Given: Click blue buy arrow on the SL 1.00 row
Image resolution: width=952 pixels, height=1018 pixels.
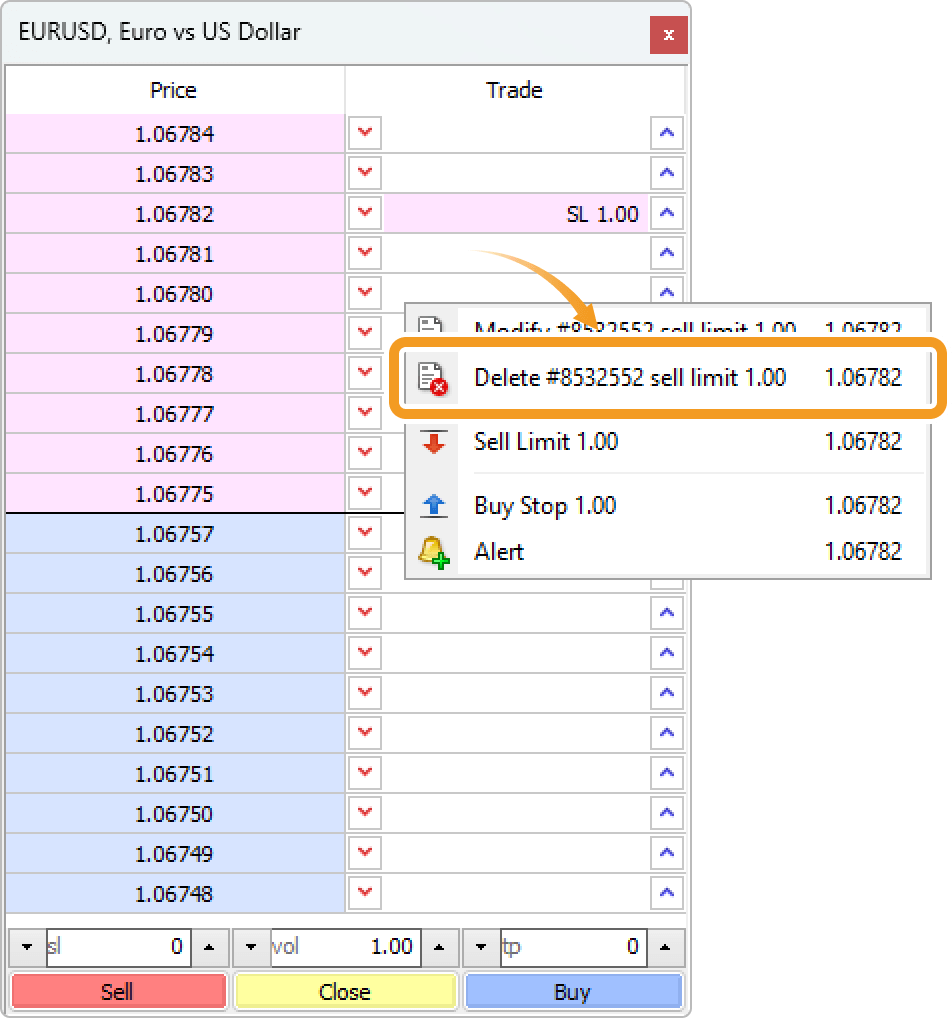Looking at the screenshot, I should [x=666, y=213].
